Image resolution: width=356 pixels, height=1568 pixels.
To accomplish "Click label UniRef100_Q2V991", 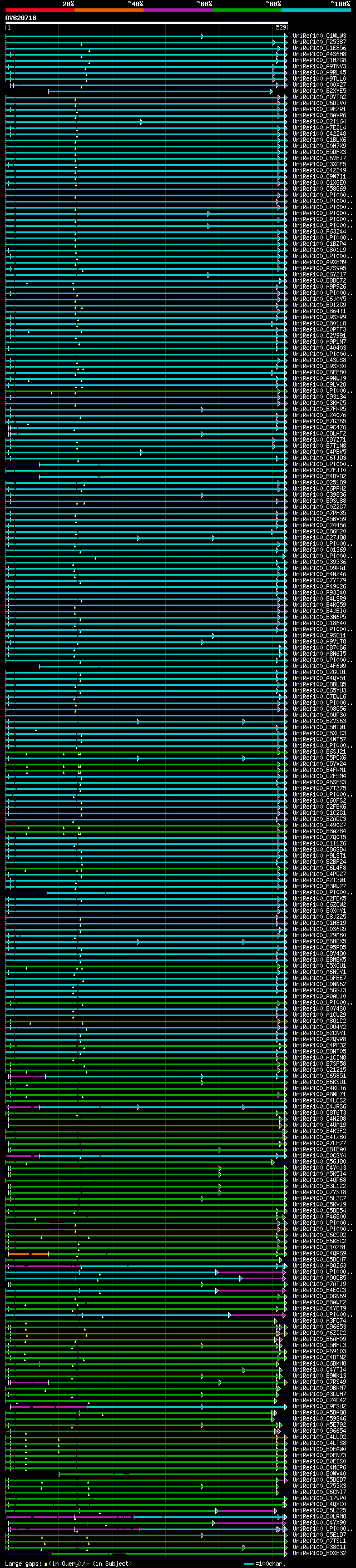I will coord(319,336).
